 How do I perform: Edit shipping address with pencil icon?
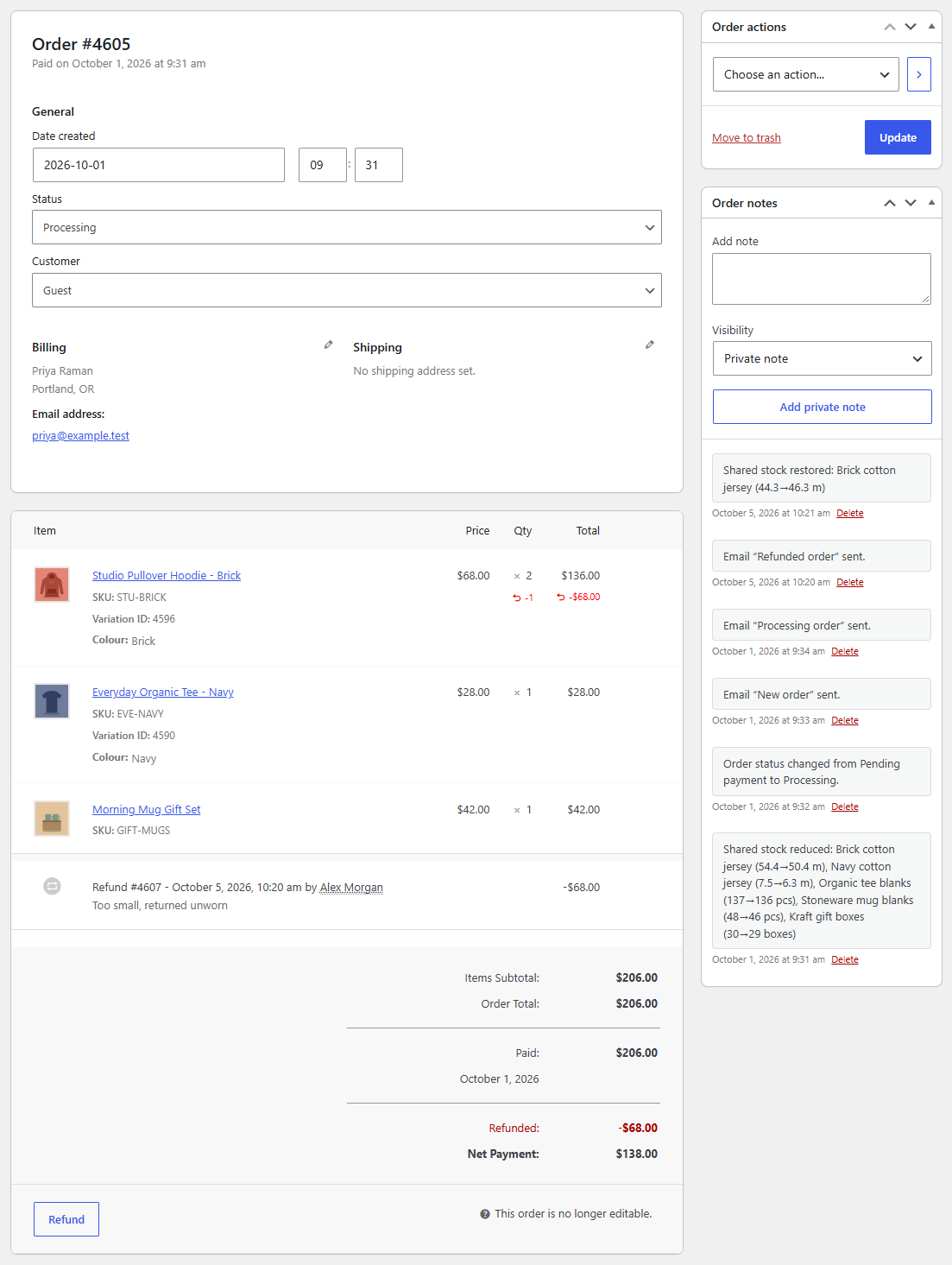pos(649,345)
